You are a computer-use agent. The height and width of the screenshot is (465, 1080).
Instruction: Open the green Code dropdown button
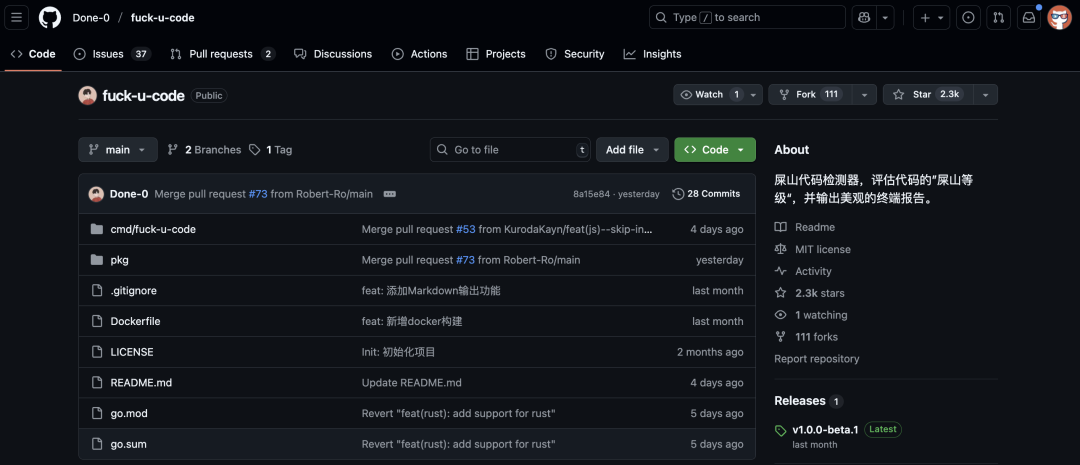[715, 149]
